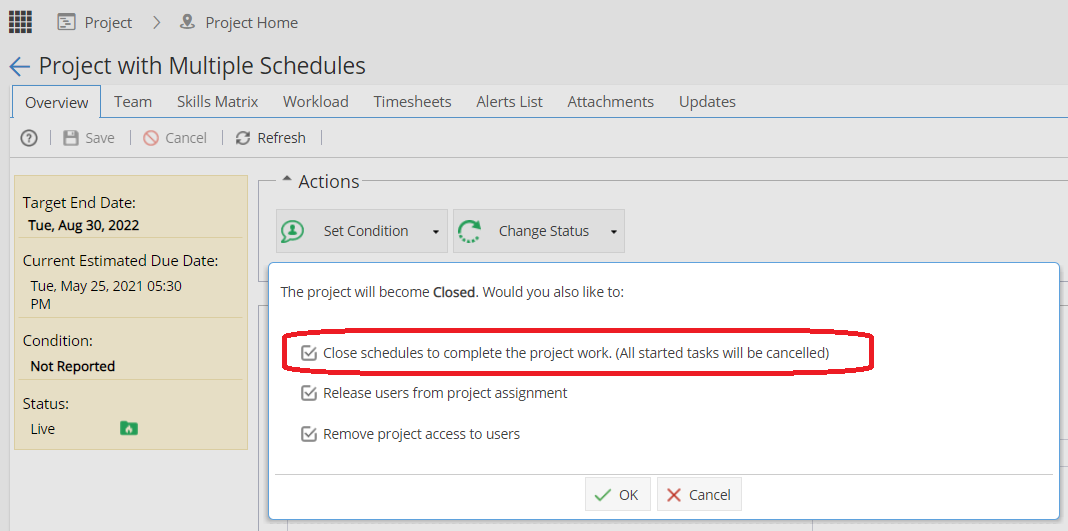Click the red X on dialog Cancel
This screenshot has width=1068, height=531.
674,495
